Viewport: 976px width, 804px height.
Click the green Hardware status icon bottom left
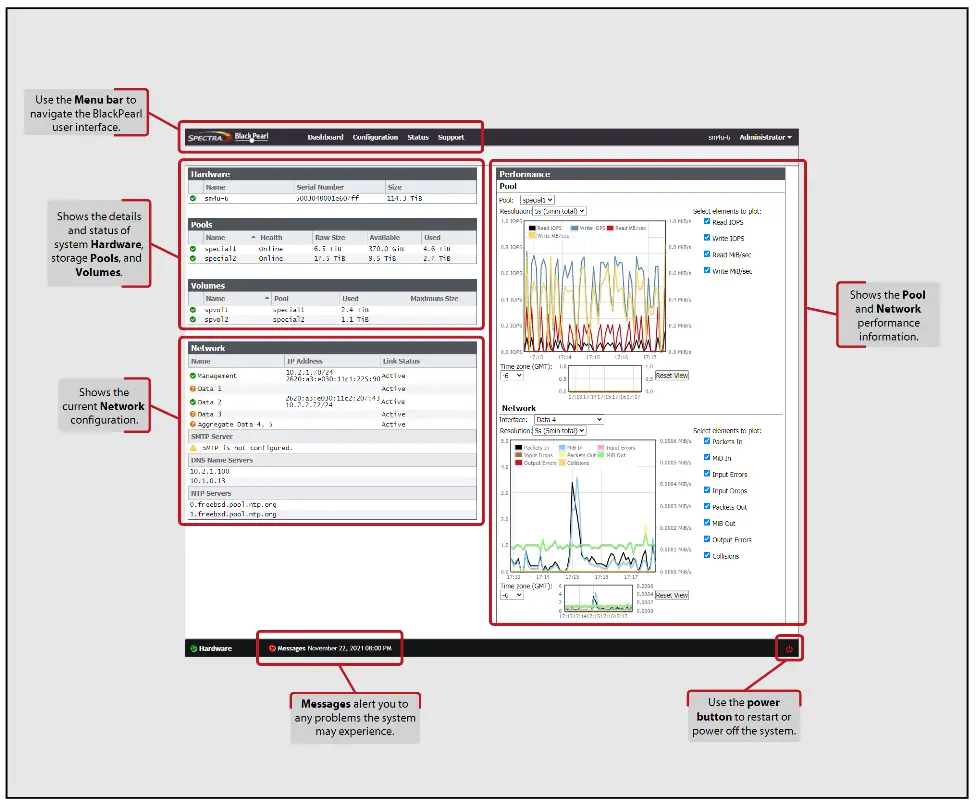tap(194, 648)
